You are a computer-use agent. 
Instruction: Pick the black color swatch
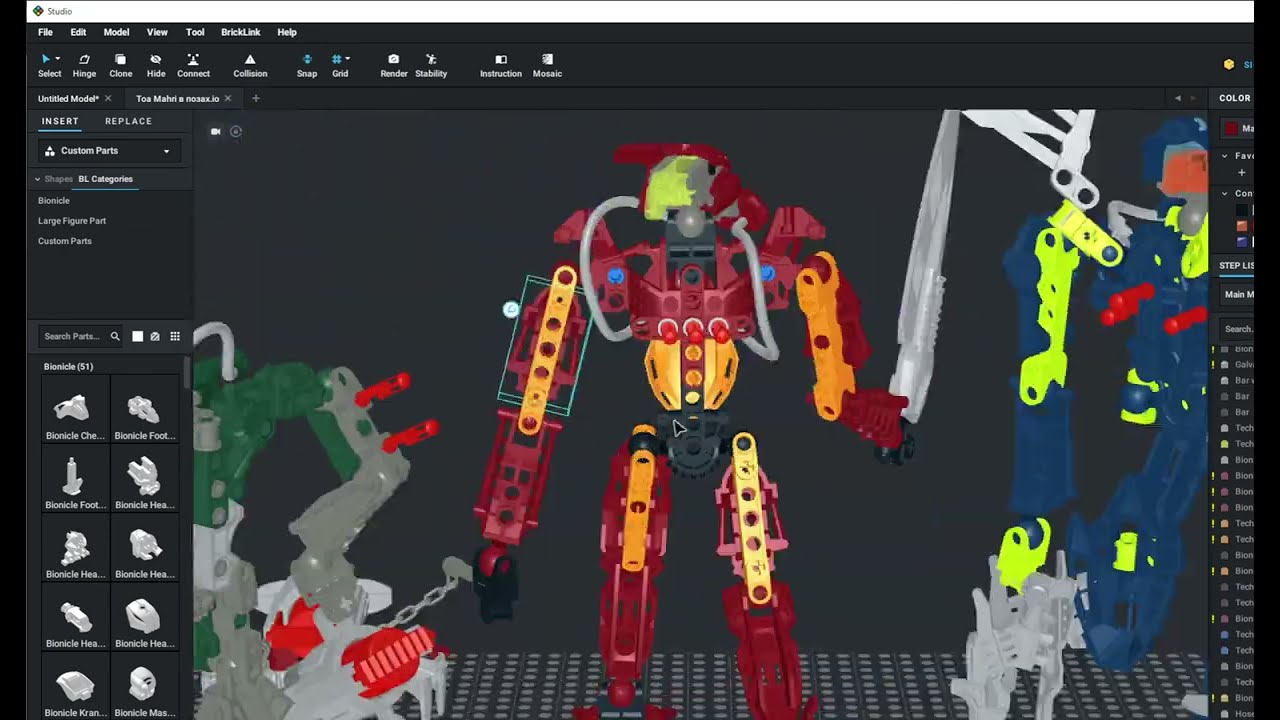click(1242, 210)
